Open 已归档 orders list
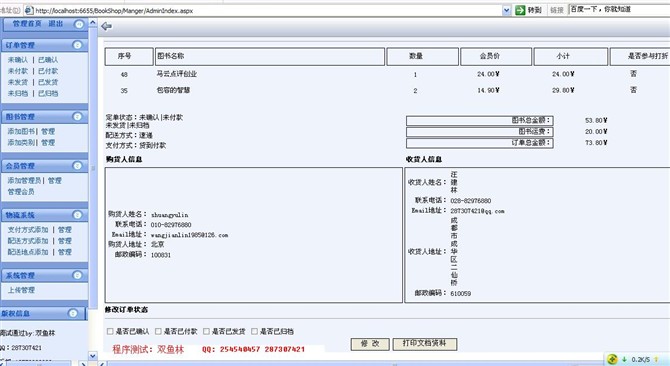Image resolution: width=670 pixels, height=366 pixels. tap(48, 93)
